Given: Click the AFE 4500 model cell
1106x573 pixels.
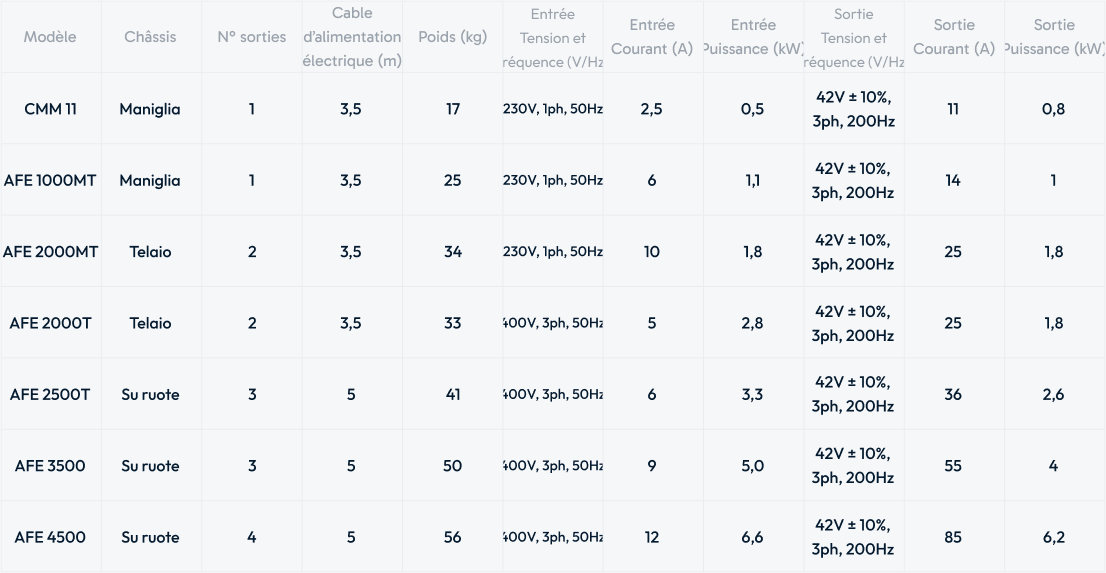Looking at the screenshot, I should coord(50,537).
